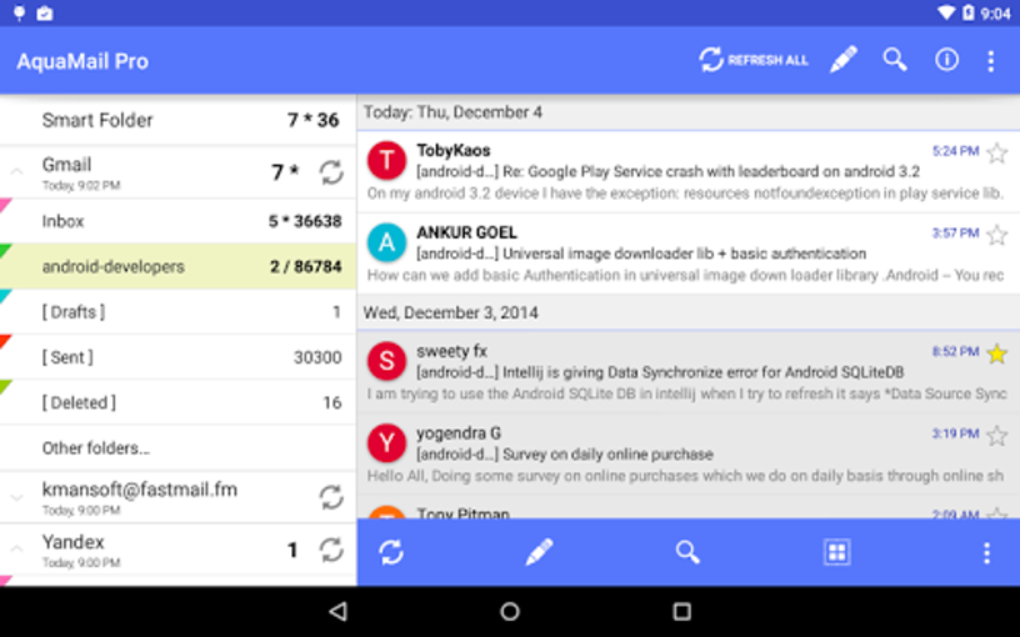Sync the Gmail account using its refresh icon

[332, 170]
